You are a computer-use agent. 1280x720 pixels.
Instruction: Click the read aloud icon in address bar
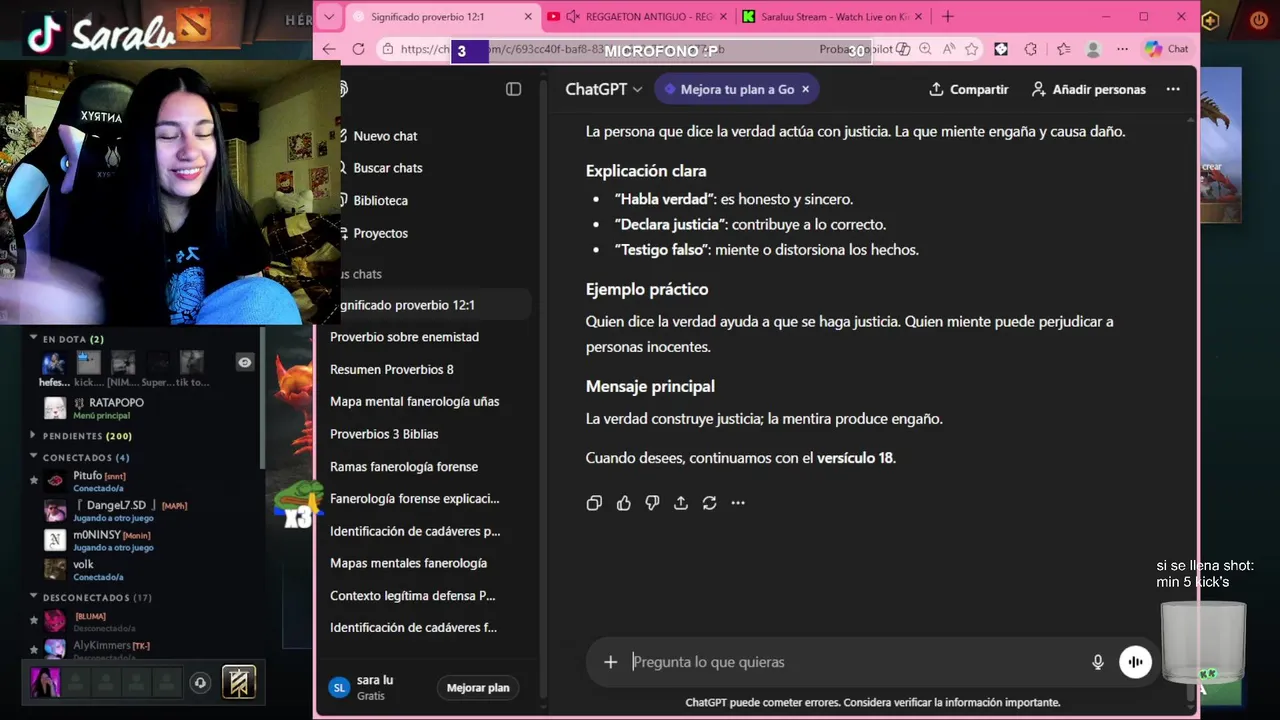pyautogui.click(x=947, y=49)
